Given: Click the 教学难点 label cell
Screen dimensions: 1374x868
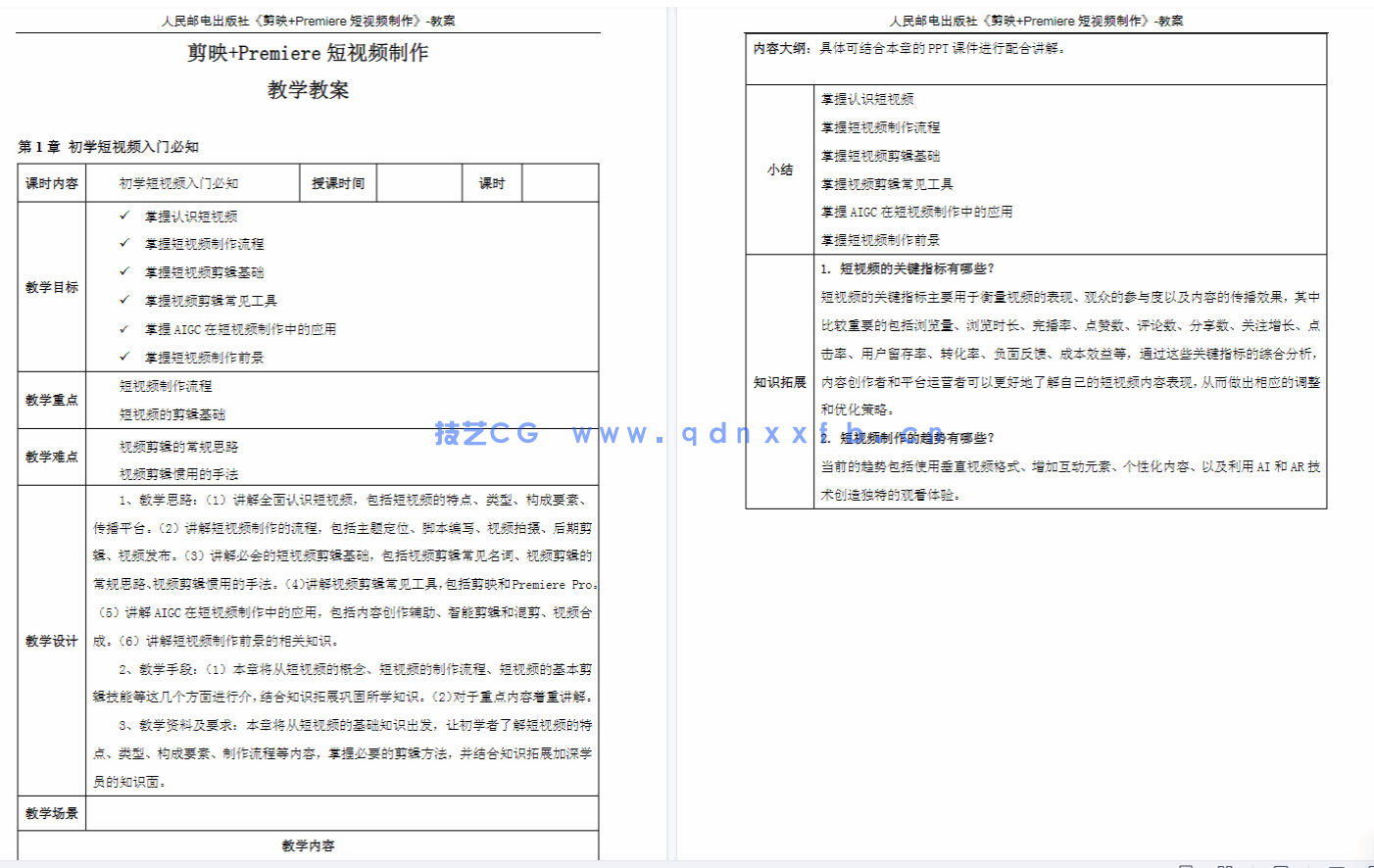Looking at the screenshot, I should (52, 456).
